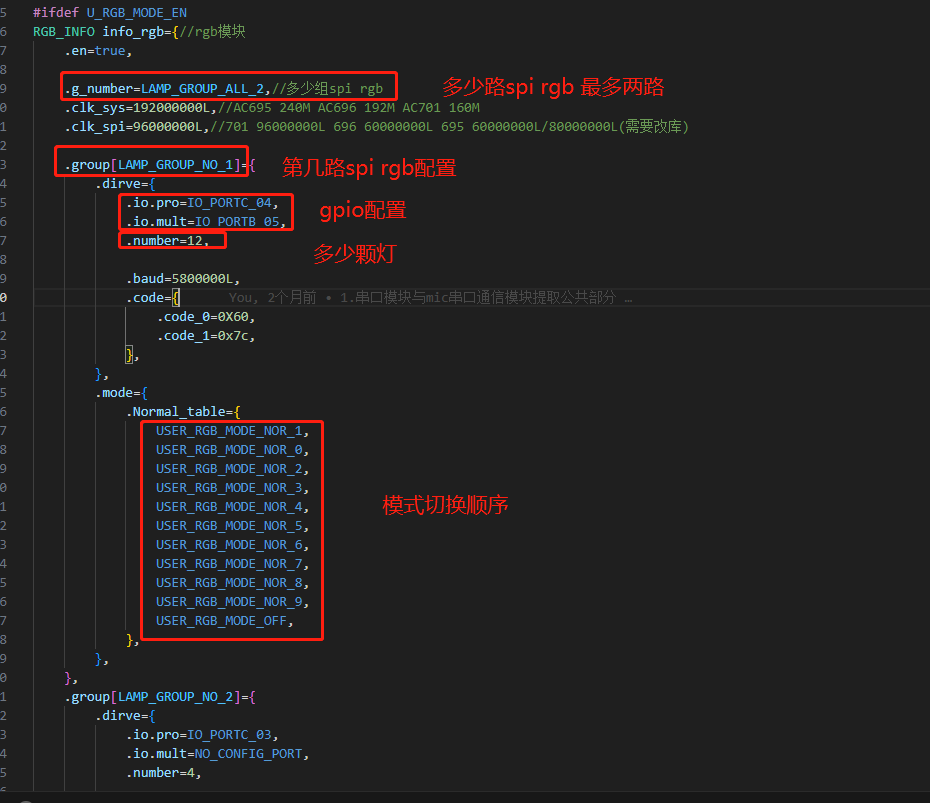
Task: Click USER_RGB_MODE_NOR_8 entry
Action: (x=232, y=583)
